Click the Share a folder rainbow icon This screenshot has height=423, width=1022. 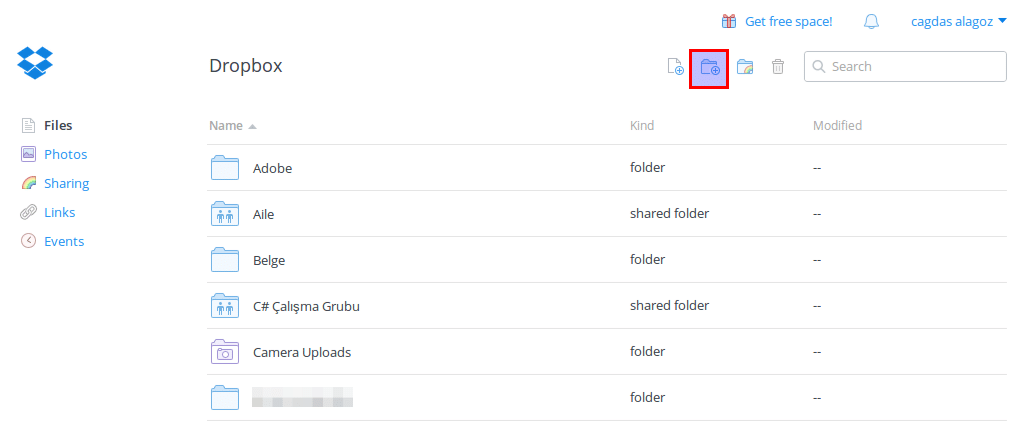tap(744, 66)
